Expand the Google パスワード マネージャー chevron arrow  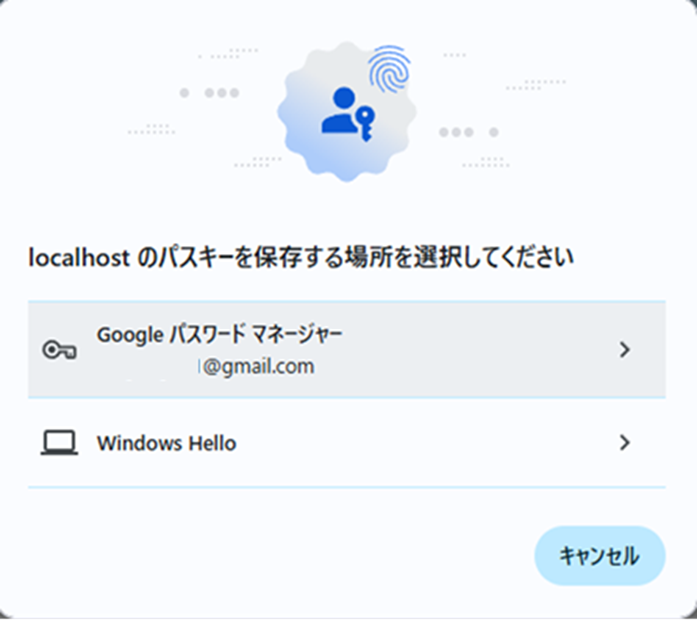[625, 350]
